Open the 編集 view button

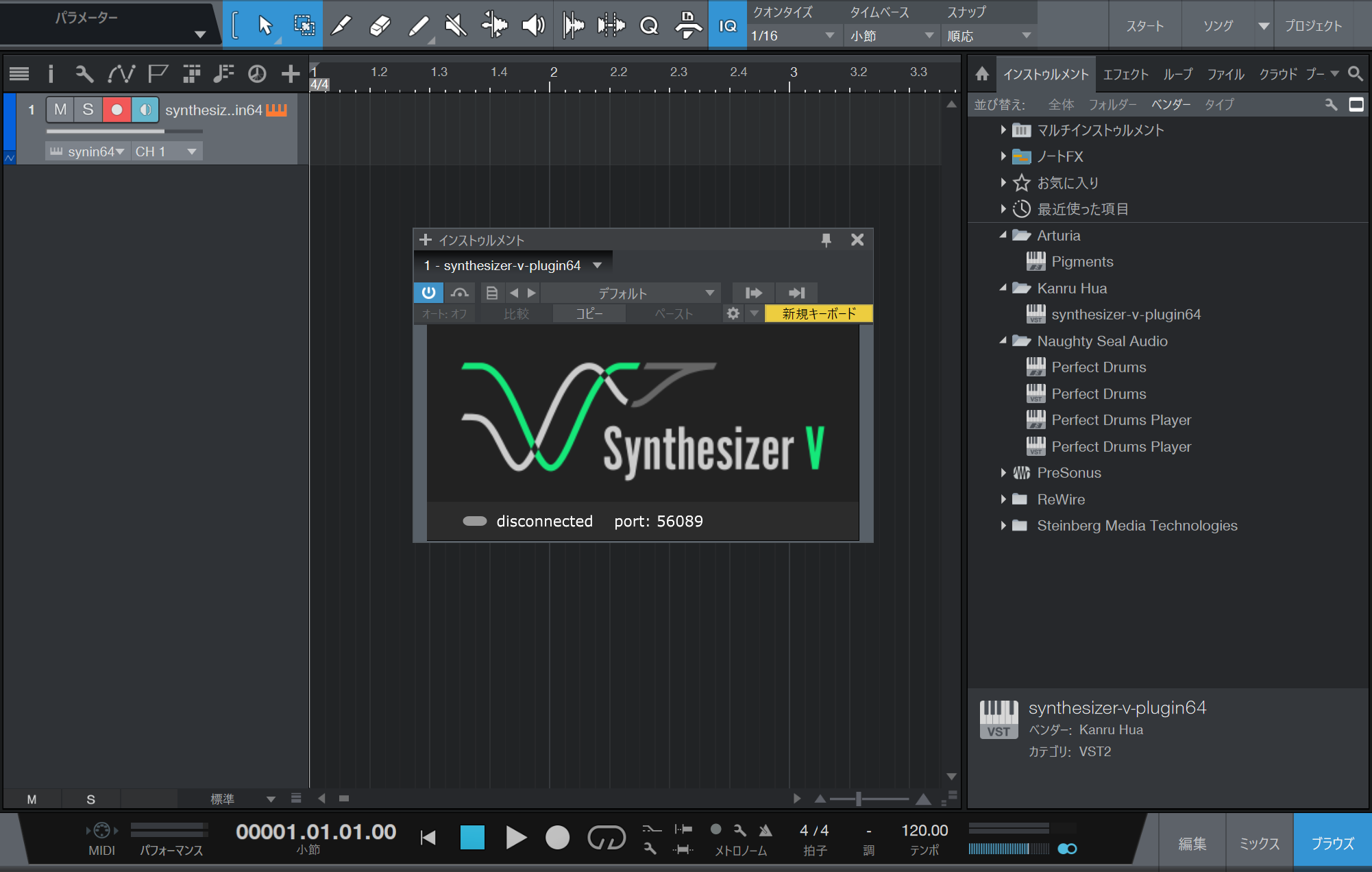(x=1192, y=843)
